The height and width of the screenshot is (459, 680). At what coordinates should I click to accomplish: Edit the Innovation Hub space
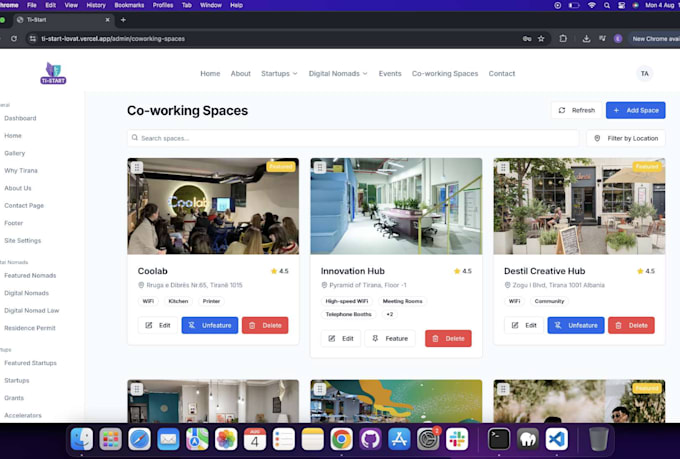pos(341,338)
